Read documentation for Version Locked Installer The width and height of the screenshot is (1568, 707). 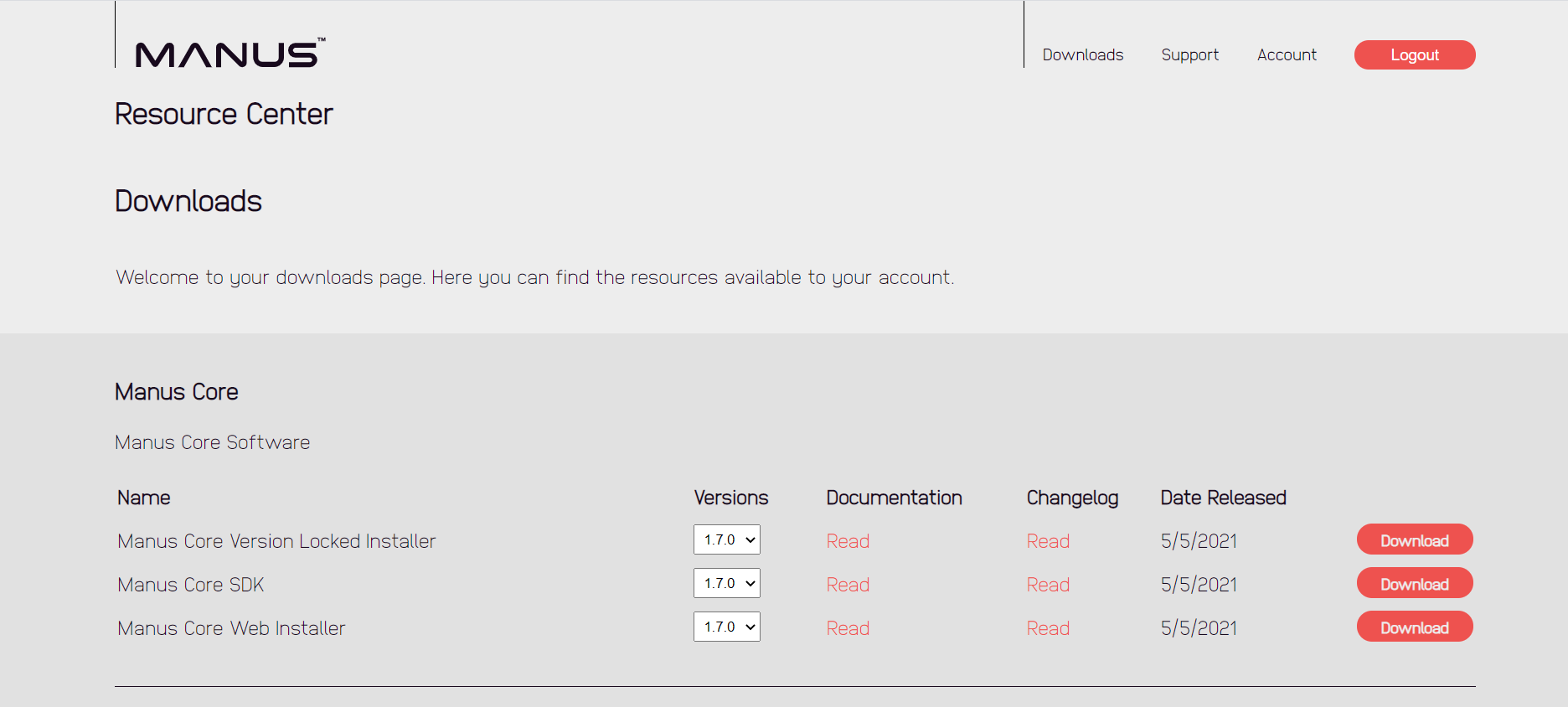pos(848,541)
